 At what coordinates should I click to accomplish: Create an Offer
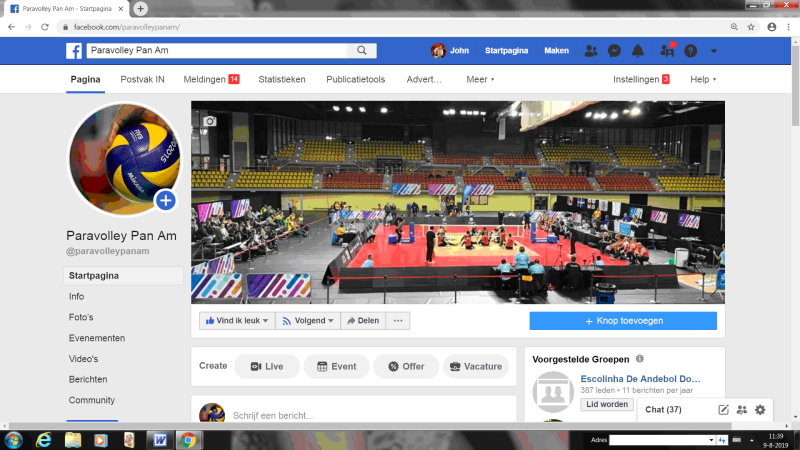click(x=406, y=366)
